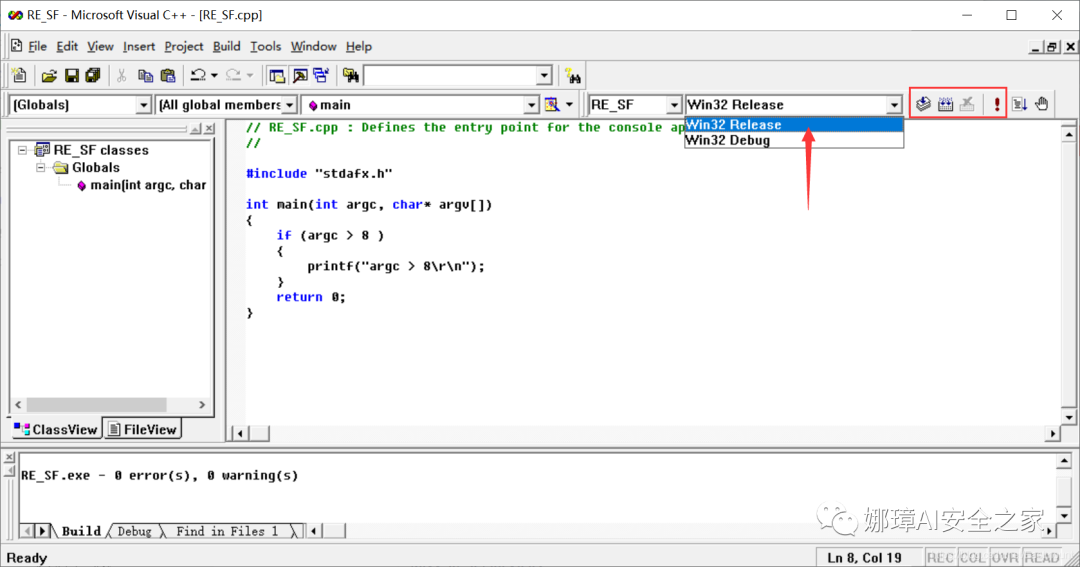This screenshot has height=567, width=1080.
Task: Click the RE_SF.exe build result line
Action: tap(160, 475)
